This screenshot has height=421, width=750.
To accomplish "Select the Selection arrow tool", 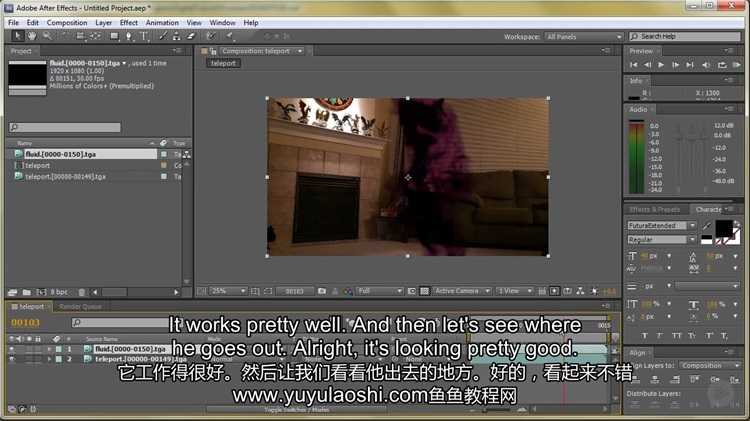I will (18, 36).
